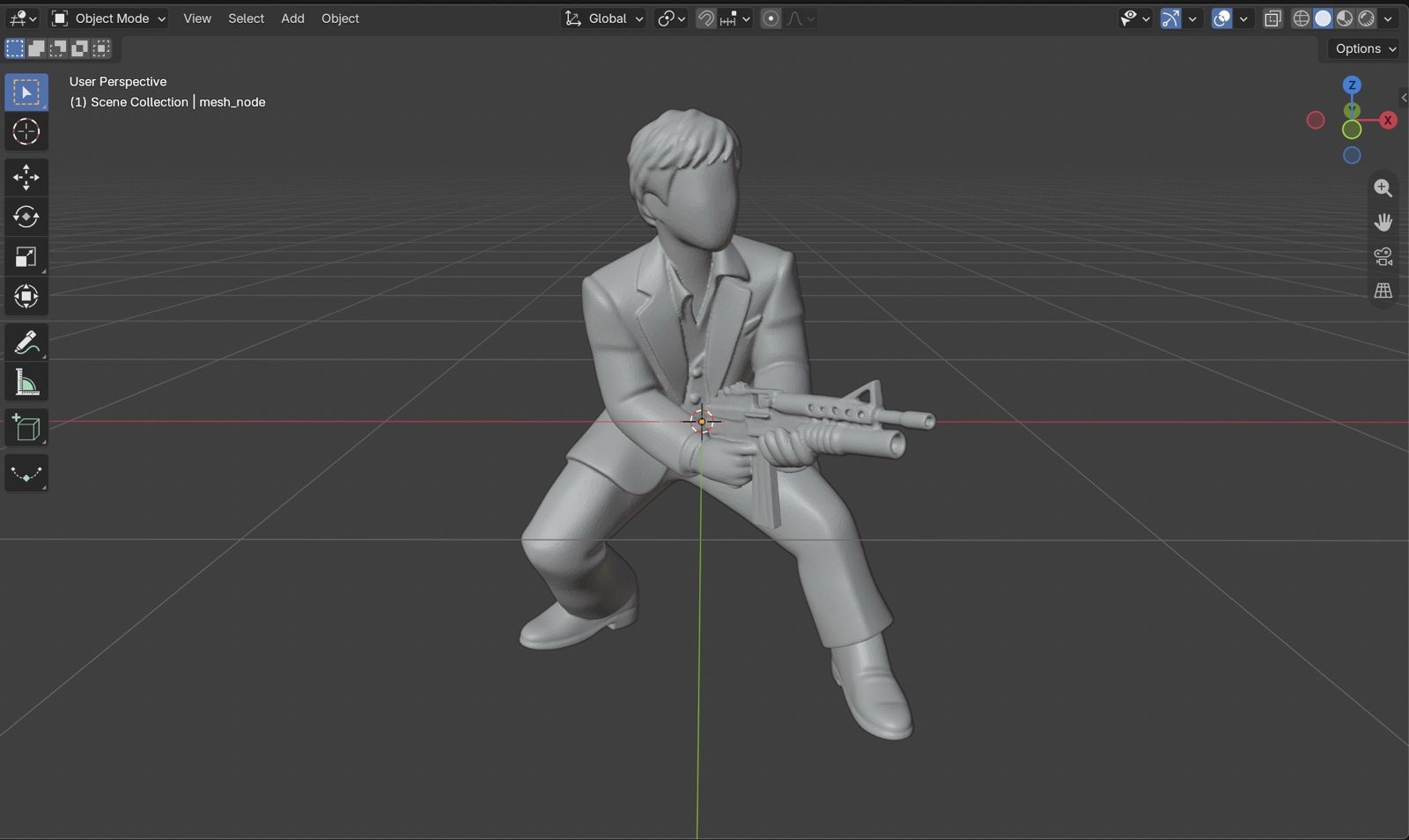Image resolution: width=1409 pixels, height=840 pixels.
Task: Open the Object Mode dropdown
Action: click(108, 18)
